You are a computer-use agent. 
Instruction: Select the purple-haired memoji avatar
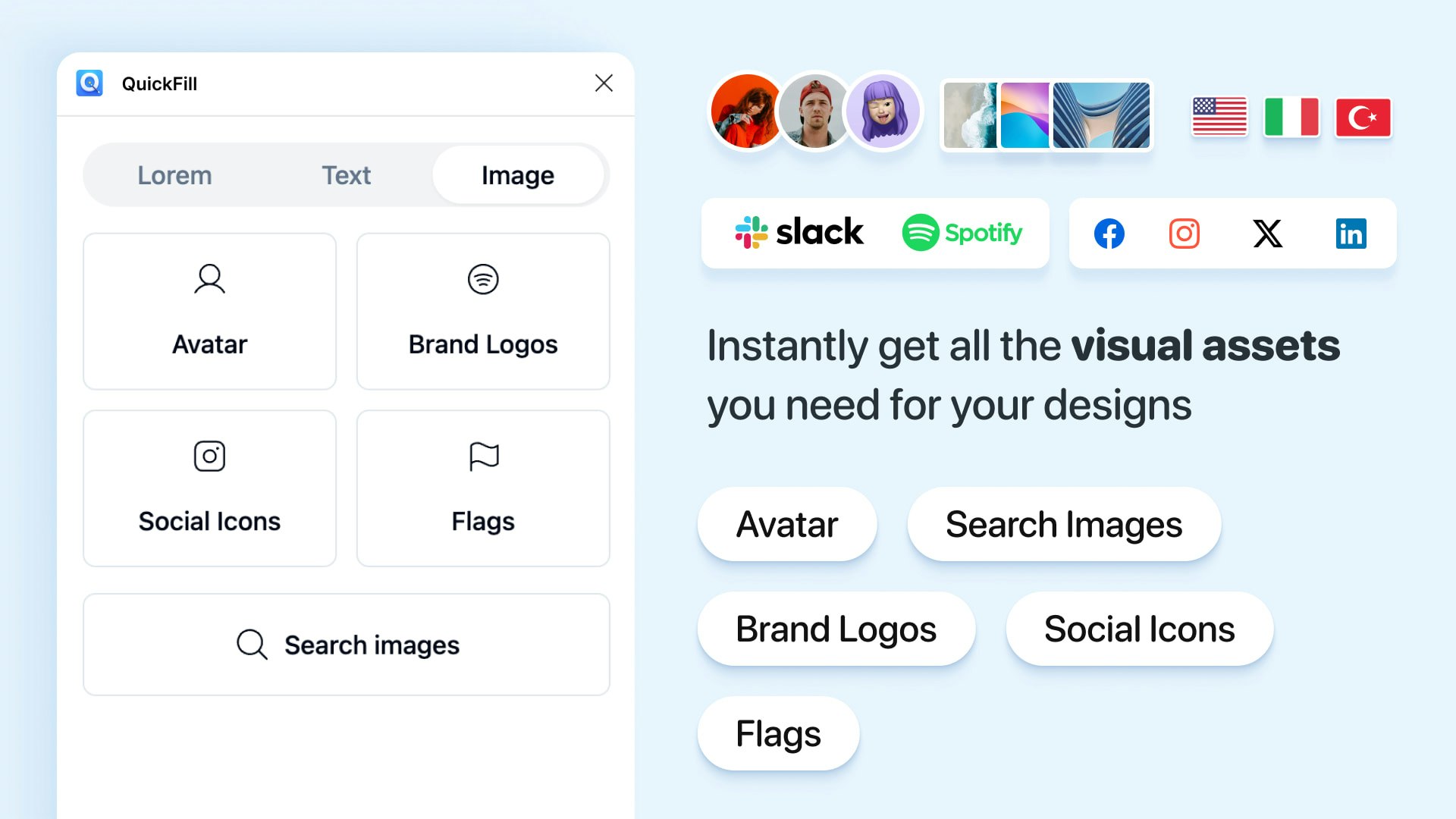[x=883, y=112]
